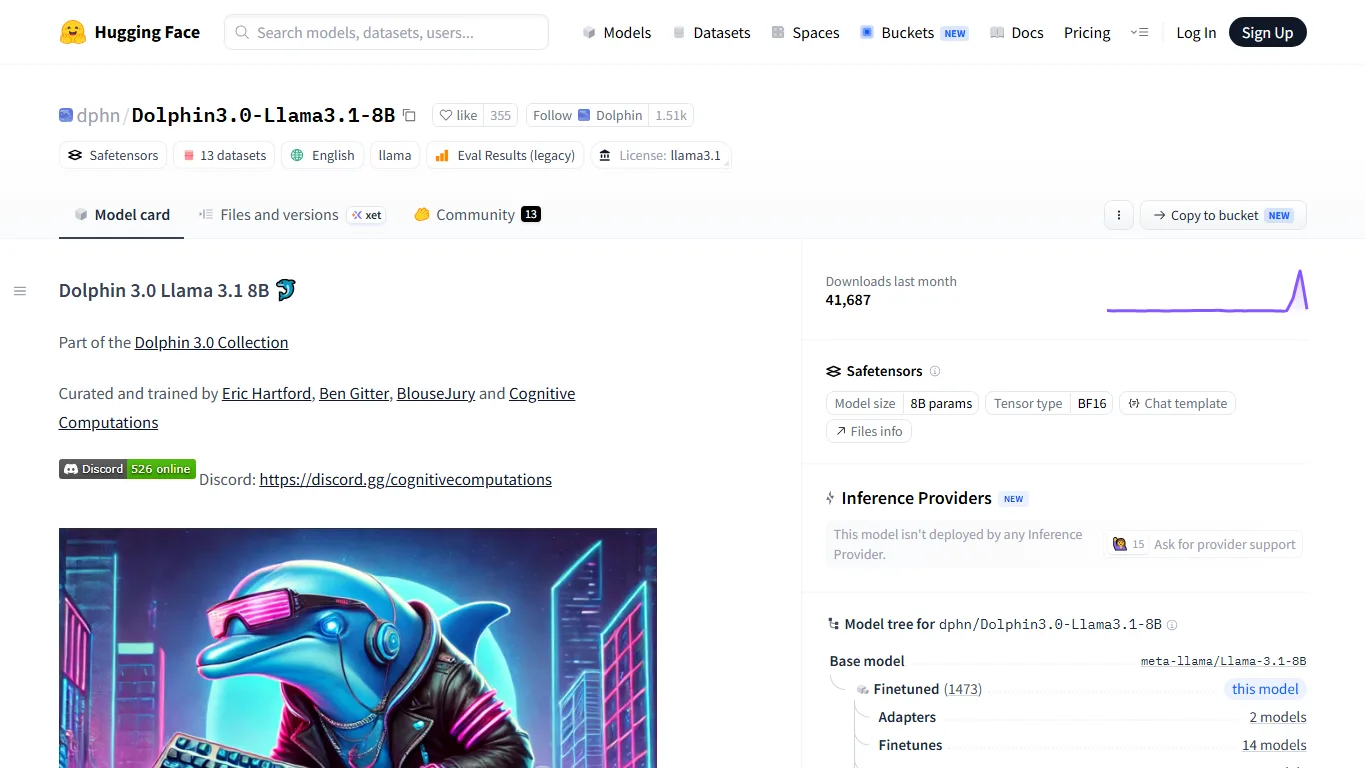
Task: Click the dphn owner name link
Action: point(98,115)
